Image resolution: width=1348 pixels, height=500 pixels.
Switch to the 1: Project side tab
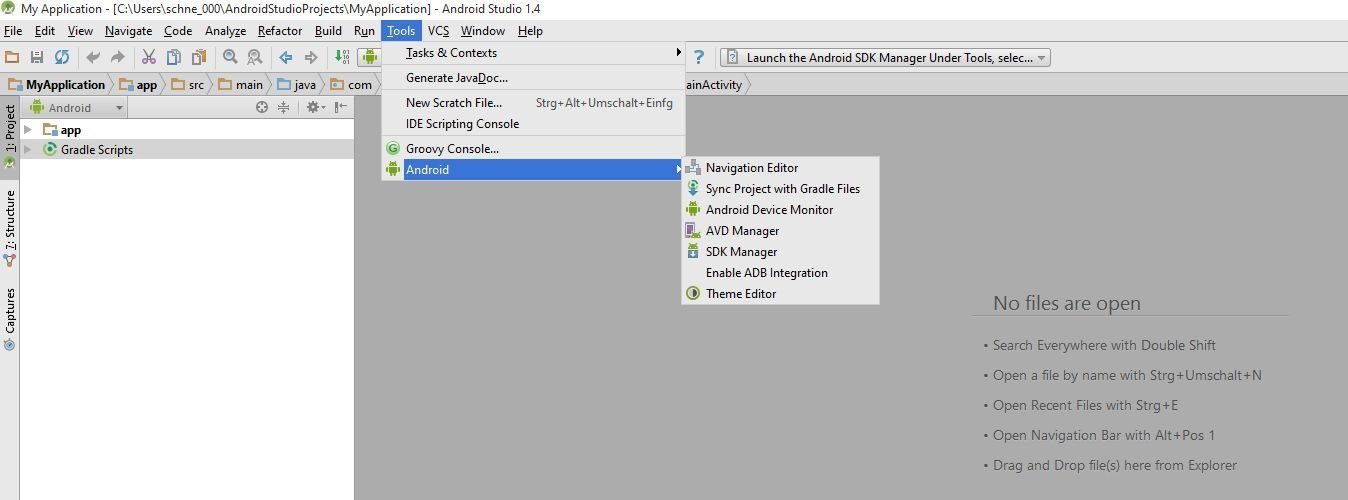(10, 136)
